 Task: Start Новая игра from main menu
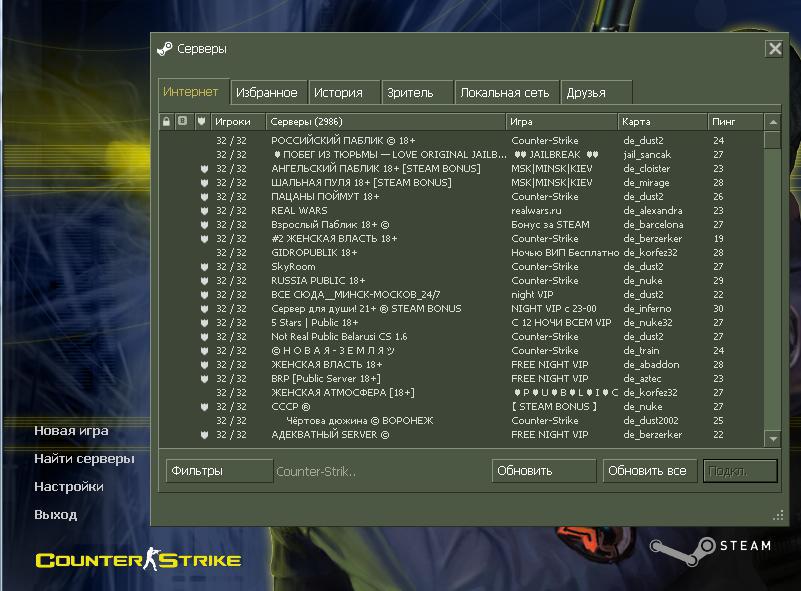coord(71,431)
